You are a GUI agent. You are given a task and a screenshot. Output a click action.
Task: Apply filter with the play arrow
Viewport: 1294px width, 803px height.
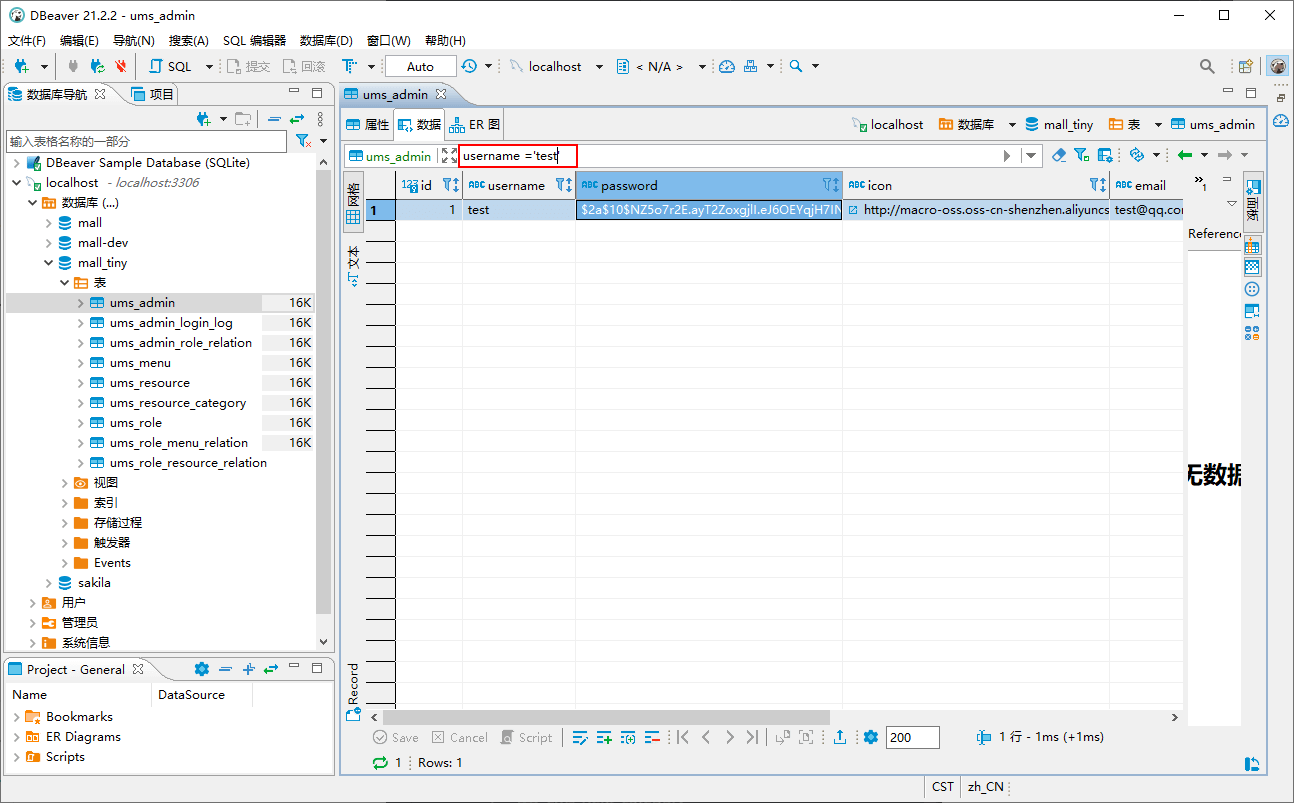(1007, 155)
